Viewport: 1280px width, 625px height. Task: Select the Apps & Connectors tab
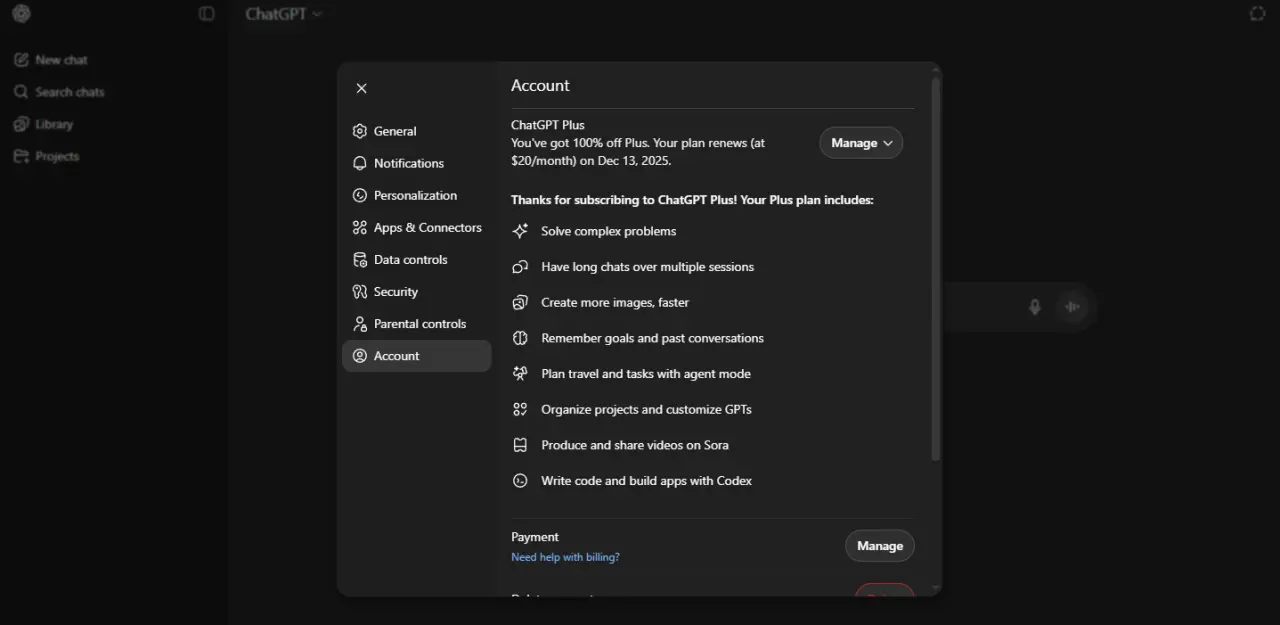tap(417, 227)
